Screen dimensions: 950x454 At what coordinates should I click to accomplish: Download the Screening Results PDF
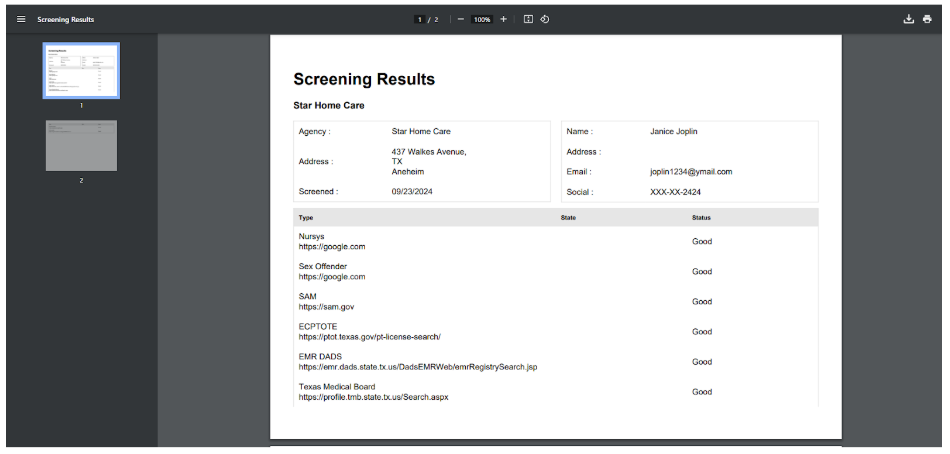[909, 19]
